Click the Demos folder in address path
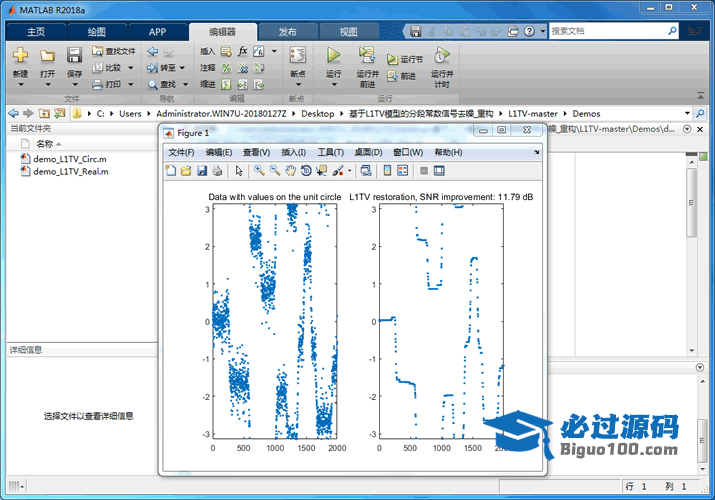This screenshot has height=500, width=715. pos(586,114)
